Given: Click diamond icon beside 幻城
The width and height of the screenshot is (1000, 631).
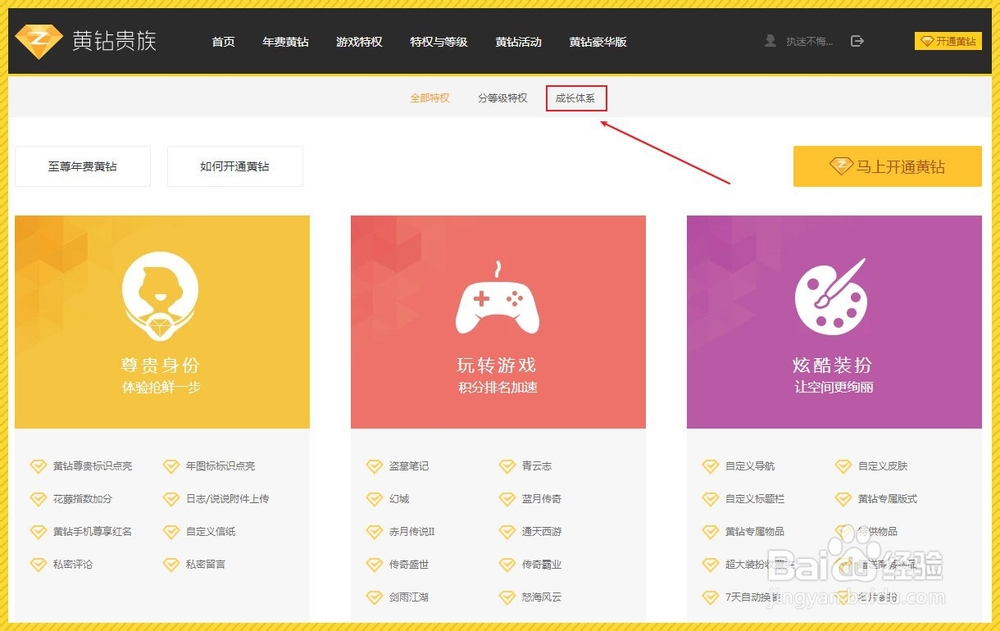Looking at the screenshot, I should 374,499.
